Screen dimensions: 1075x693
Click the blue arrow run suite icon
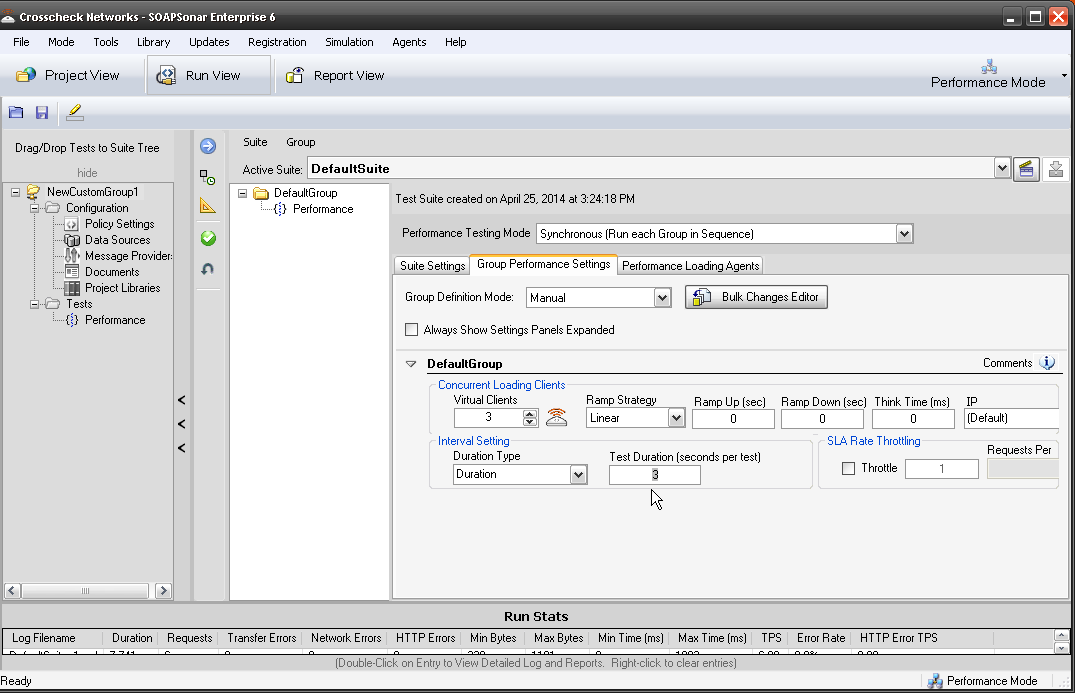(208, 146)
